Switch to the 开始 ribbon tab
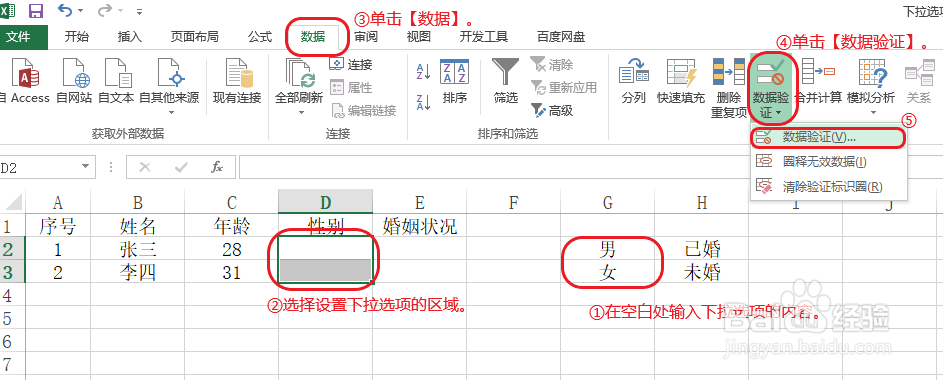The height and width of the screenshot is (380, 943). coord(76,37)
